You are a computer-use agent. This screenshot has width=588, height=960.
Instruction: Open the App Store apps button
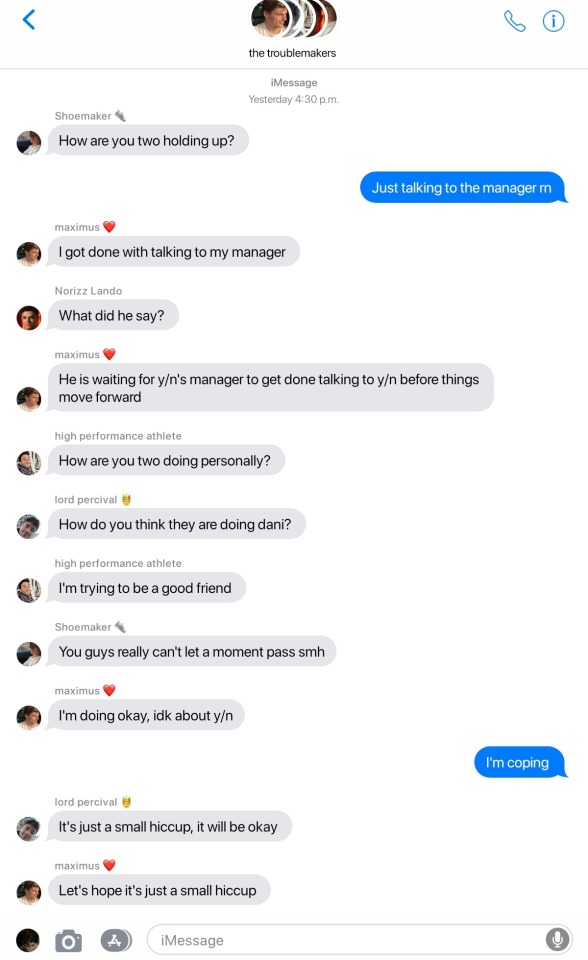click(116, 940)
